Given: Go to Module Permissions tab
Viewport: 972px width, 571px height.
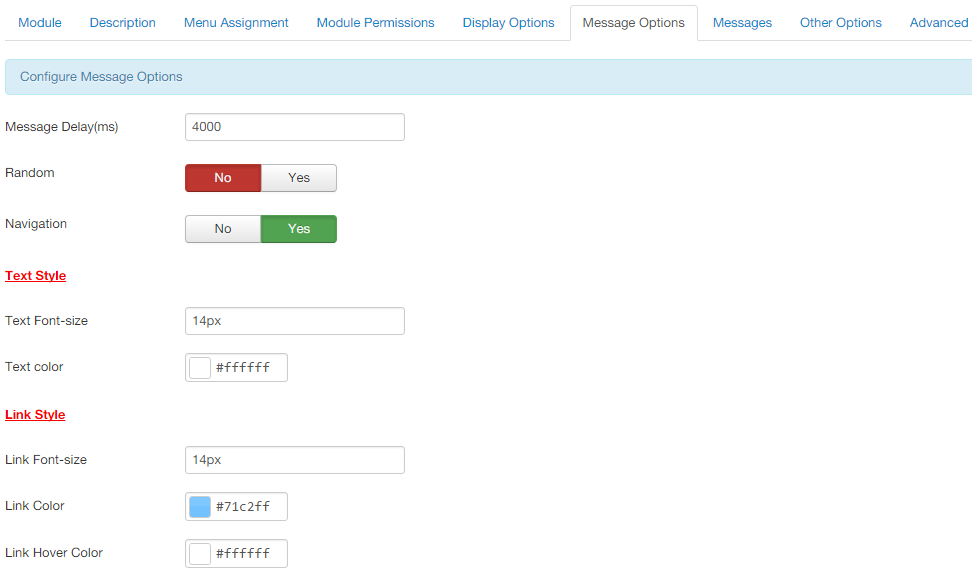Looking at the screenshot, I should coord(376,23).
